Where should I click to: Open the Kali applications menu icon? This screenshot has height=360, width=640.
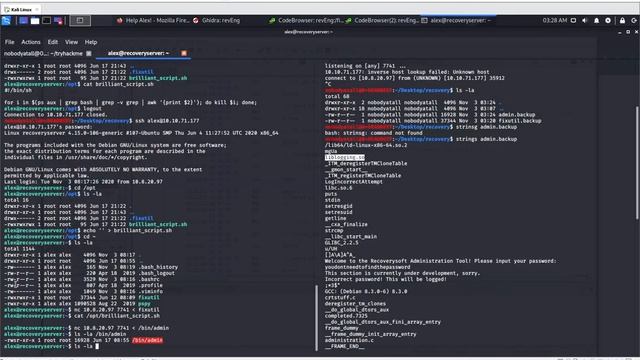point(6,20)
